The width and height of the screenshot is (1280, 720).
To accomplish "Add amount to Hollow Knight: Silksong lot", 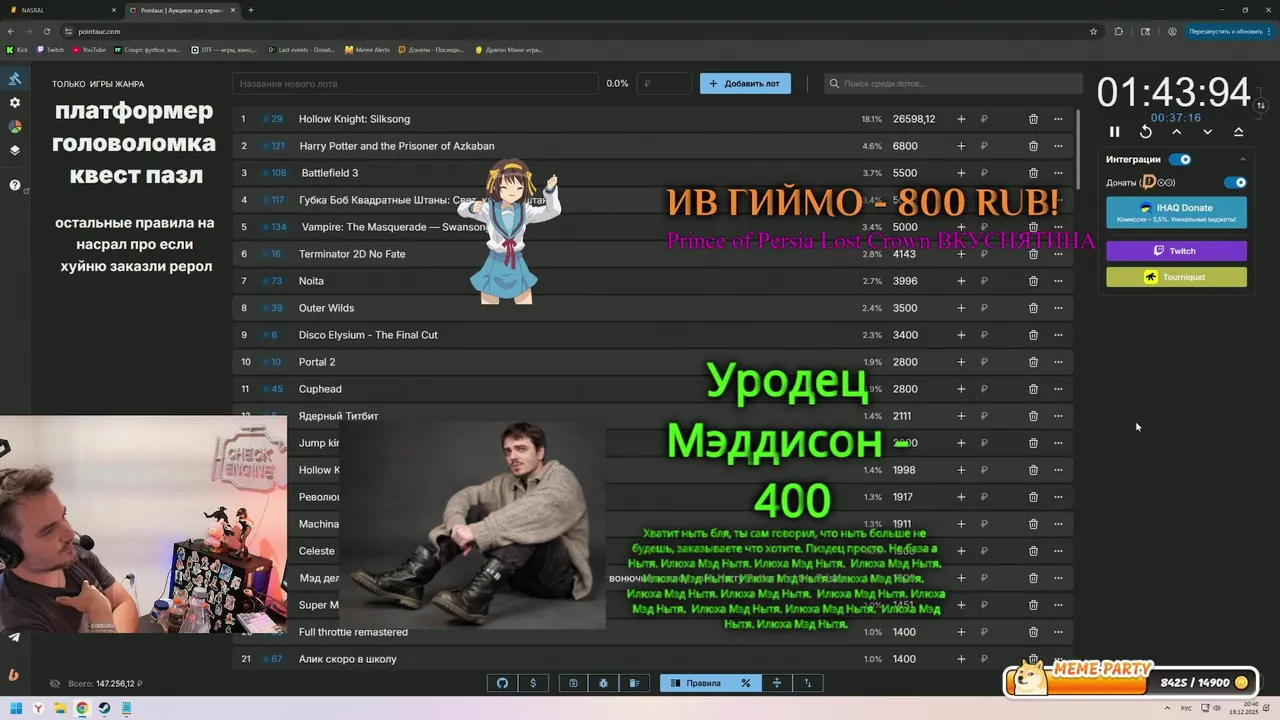I will point(961,119).
